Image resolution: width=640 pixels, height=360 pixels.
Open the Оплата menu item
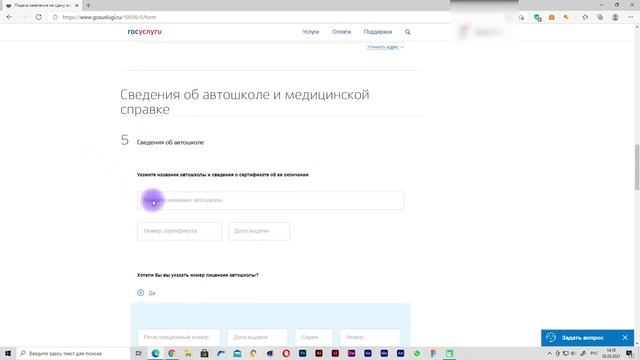pos(341,32)
